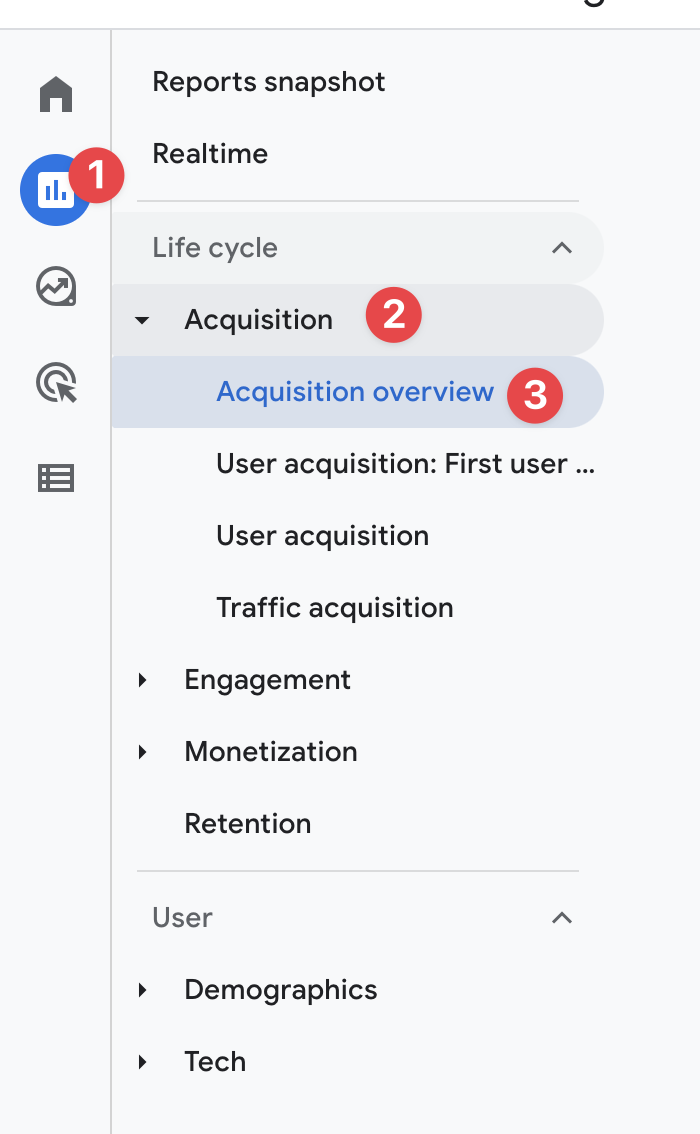Viewport: 700px width, 1134px height.
Task: Collapse the Life cycle section chevron
Action: pos(562,248)
